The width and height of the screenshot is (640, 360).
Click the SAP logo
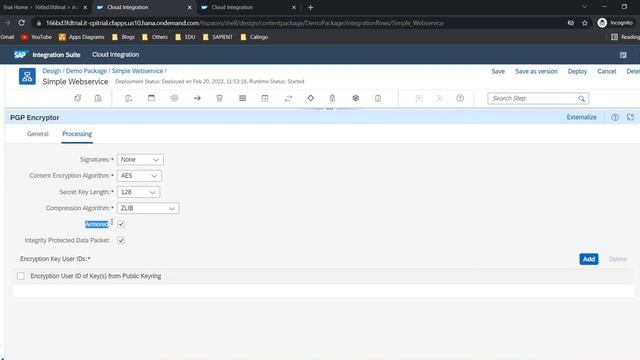coord(20,55)
